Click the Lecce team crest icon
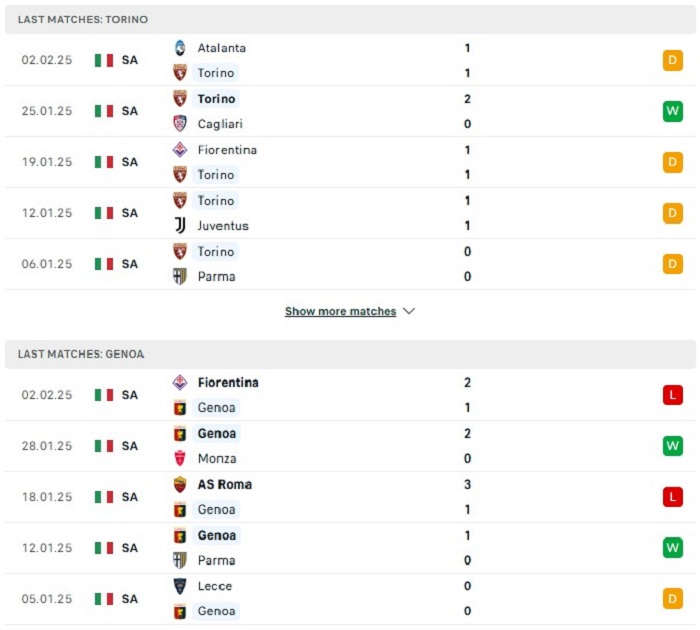This screenshot has width=700, height=630. [180, 587]
